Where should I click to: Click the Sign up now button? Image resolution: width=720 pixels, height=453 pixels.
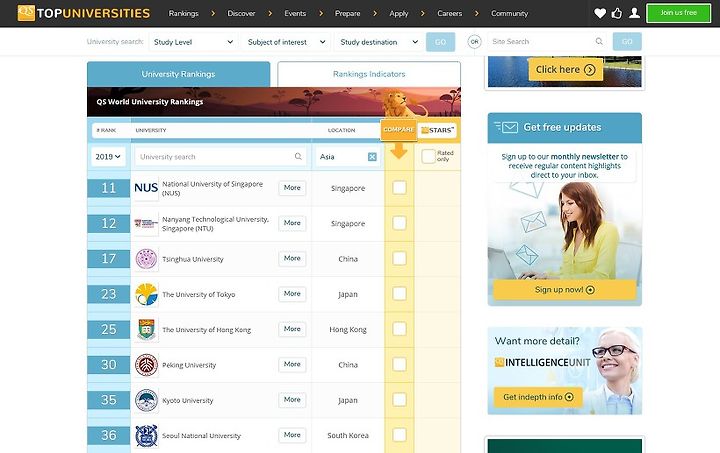[x=564, y=290]
